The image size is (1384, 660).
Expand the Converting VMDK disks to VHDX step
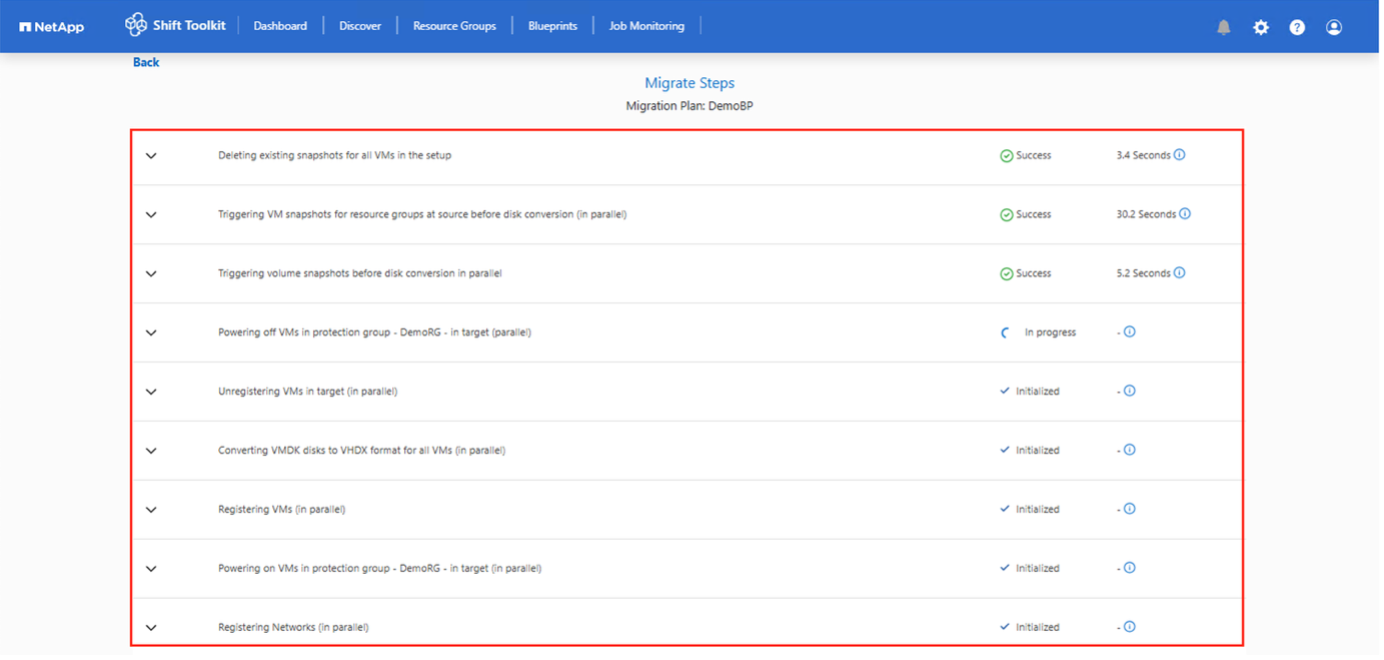pyautogui.click(x=151, y=451)
